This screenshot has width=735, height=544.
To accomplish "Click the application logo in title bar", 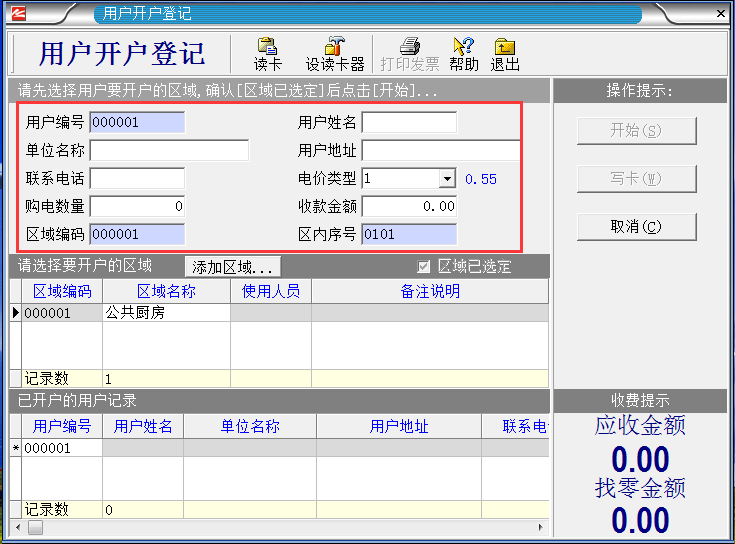I will tap(14, 14).
